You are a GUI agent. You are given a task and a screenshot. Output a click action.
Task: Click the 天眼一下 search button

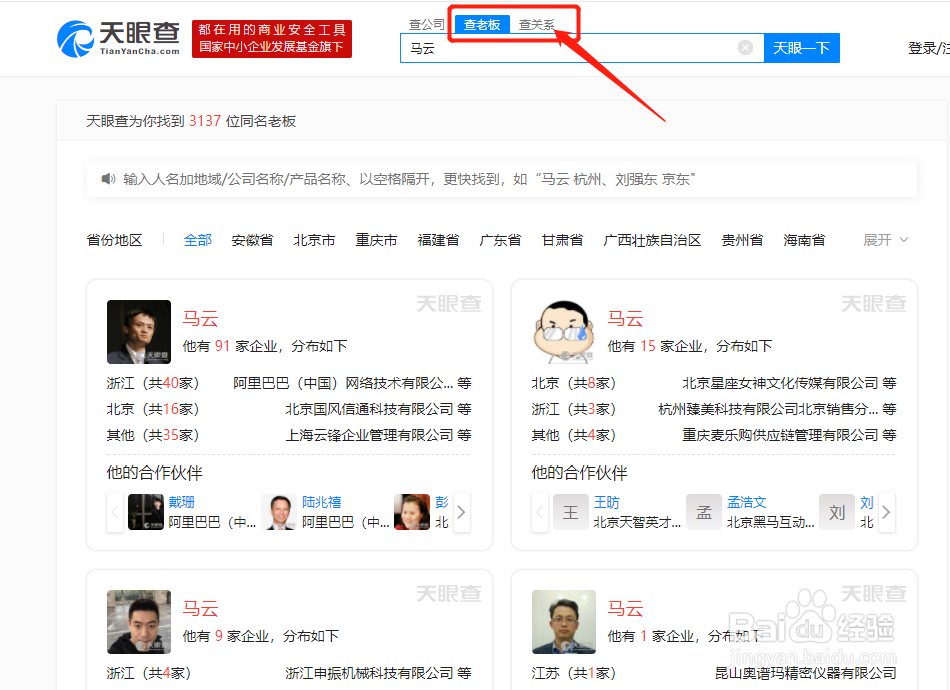coord(801,47)
